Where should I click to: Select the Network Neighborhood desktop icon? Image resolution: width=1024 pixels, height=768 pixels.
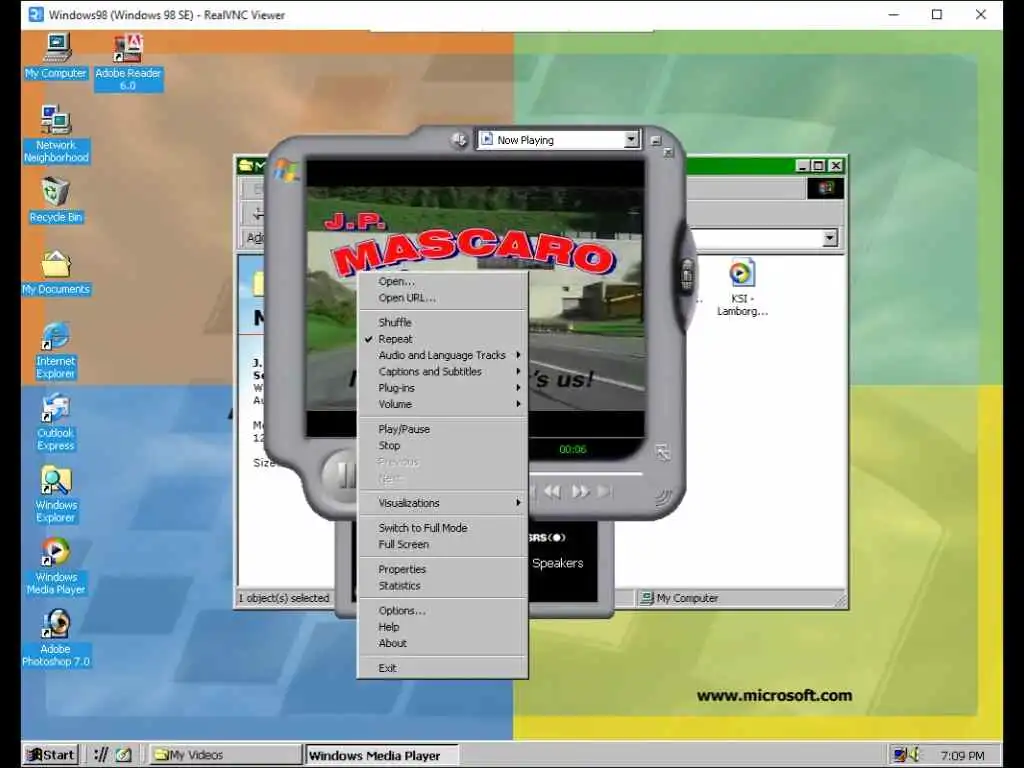56,133
